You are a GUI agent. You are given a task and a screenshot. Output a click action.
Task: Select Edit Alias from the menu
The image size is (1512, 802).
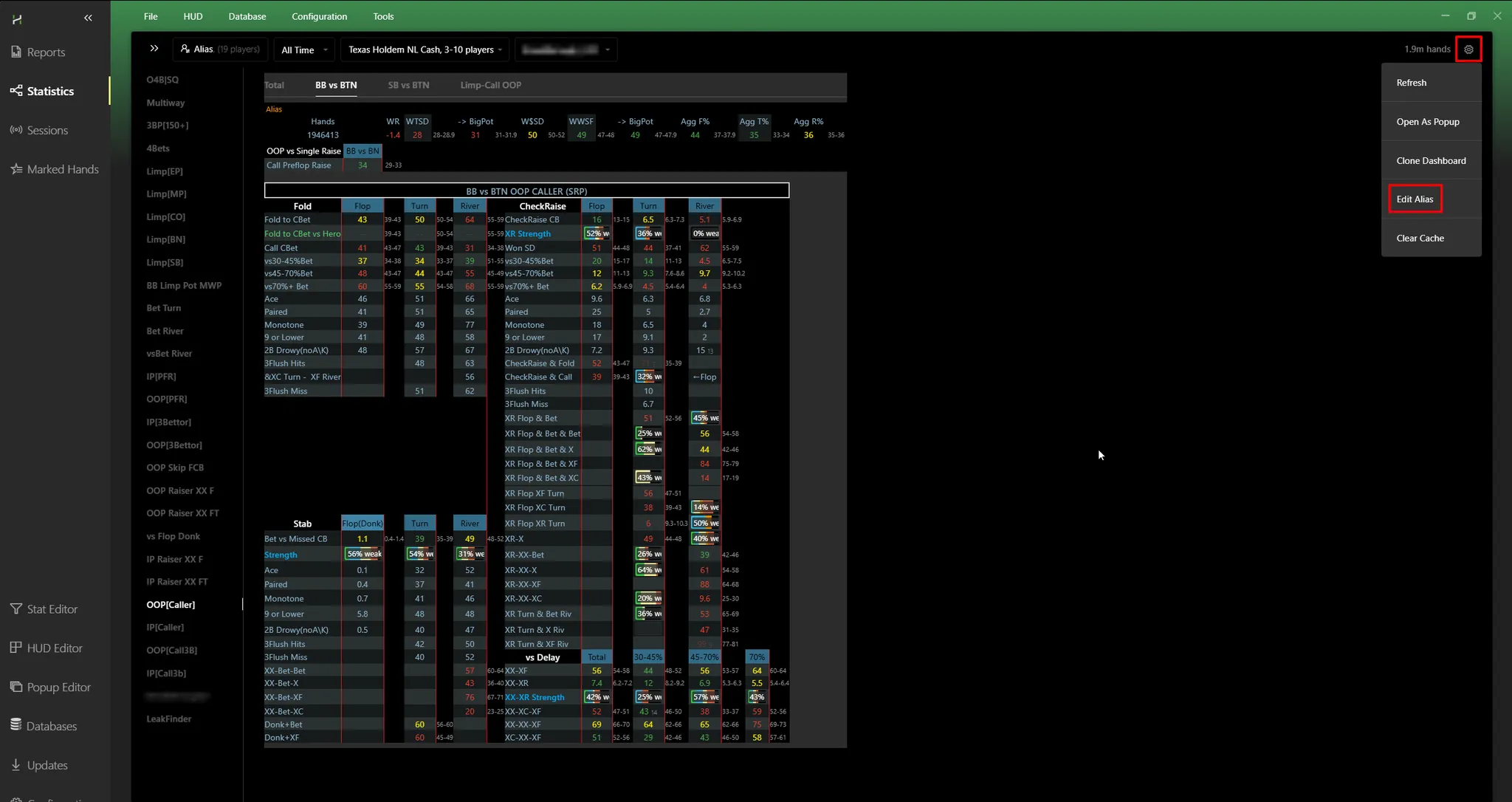[1415, 199]
